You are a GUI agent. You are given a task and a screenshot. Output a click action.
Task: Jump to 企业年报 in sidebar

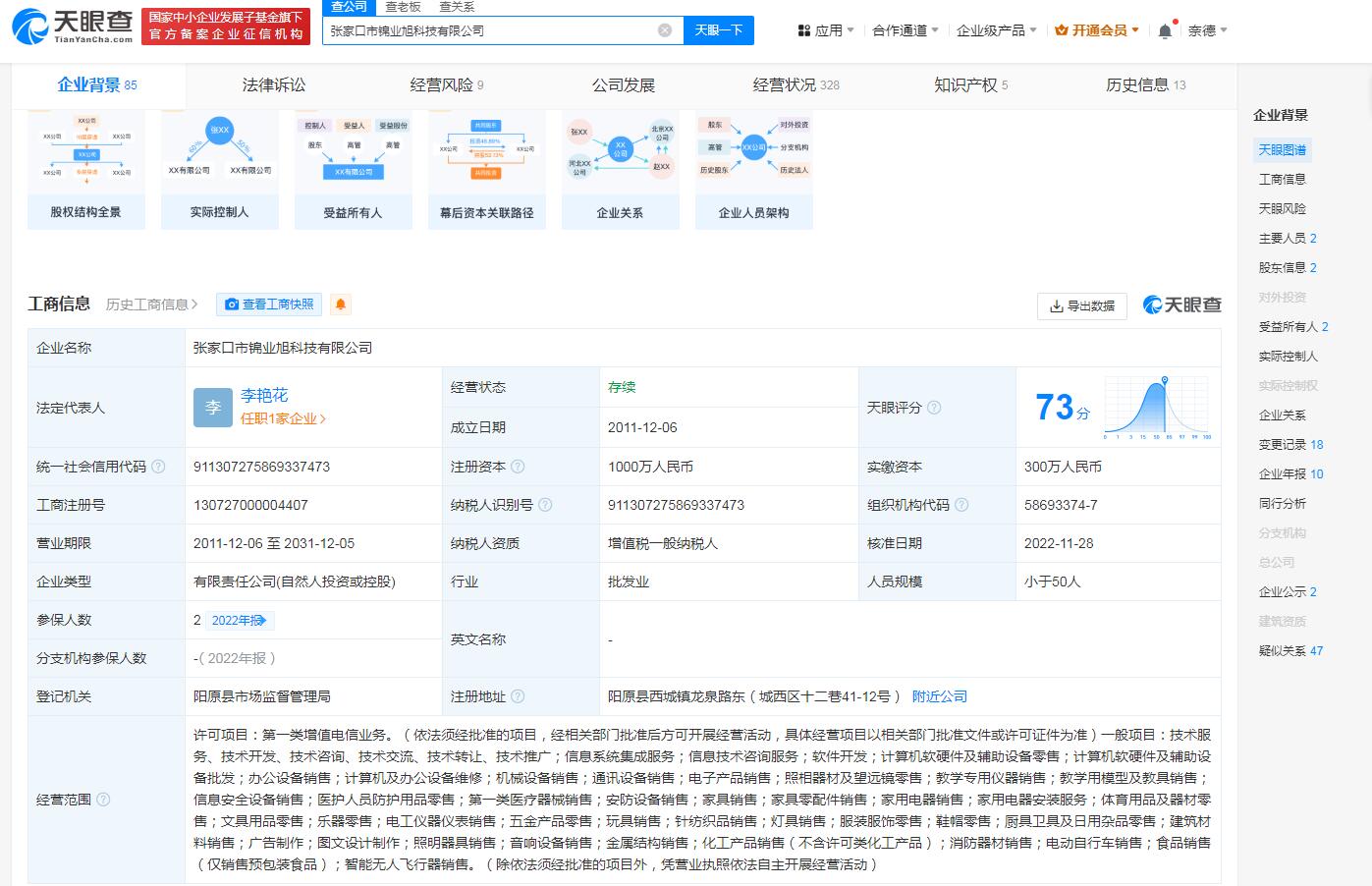(x=1291, y=474)
